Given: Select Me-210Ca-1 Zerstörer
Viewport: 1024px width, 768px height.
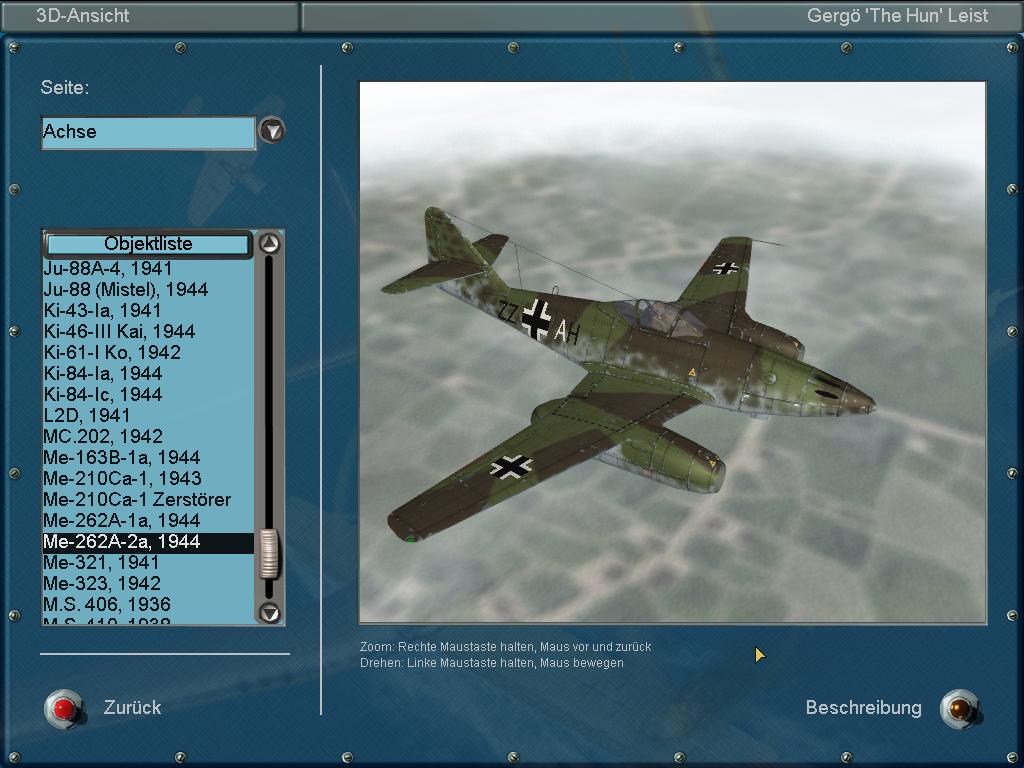Looking at the screenshot, I should tap(148, 500).
